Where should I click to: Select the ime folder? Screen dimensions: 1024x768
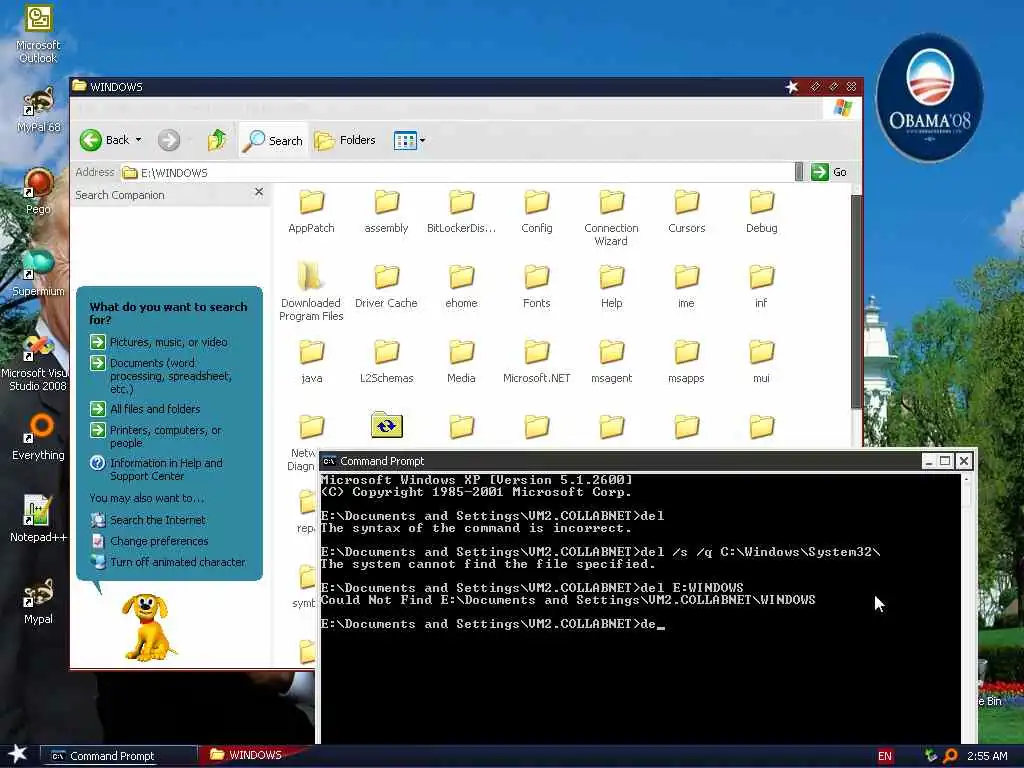coord(686,287)
